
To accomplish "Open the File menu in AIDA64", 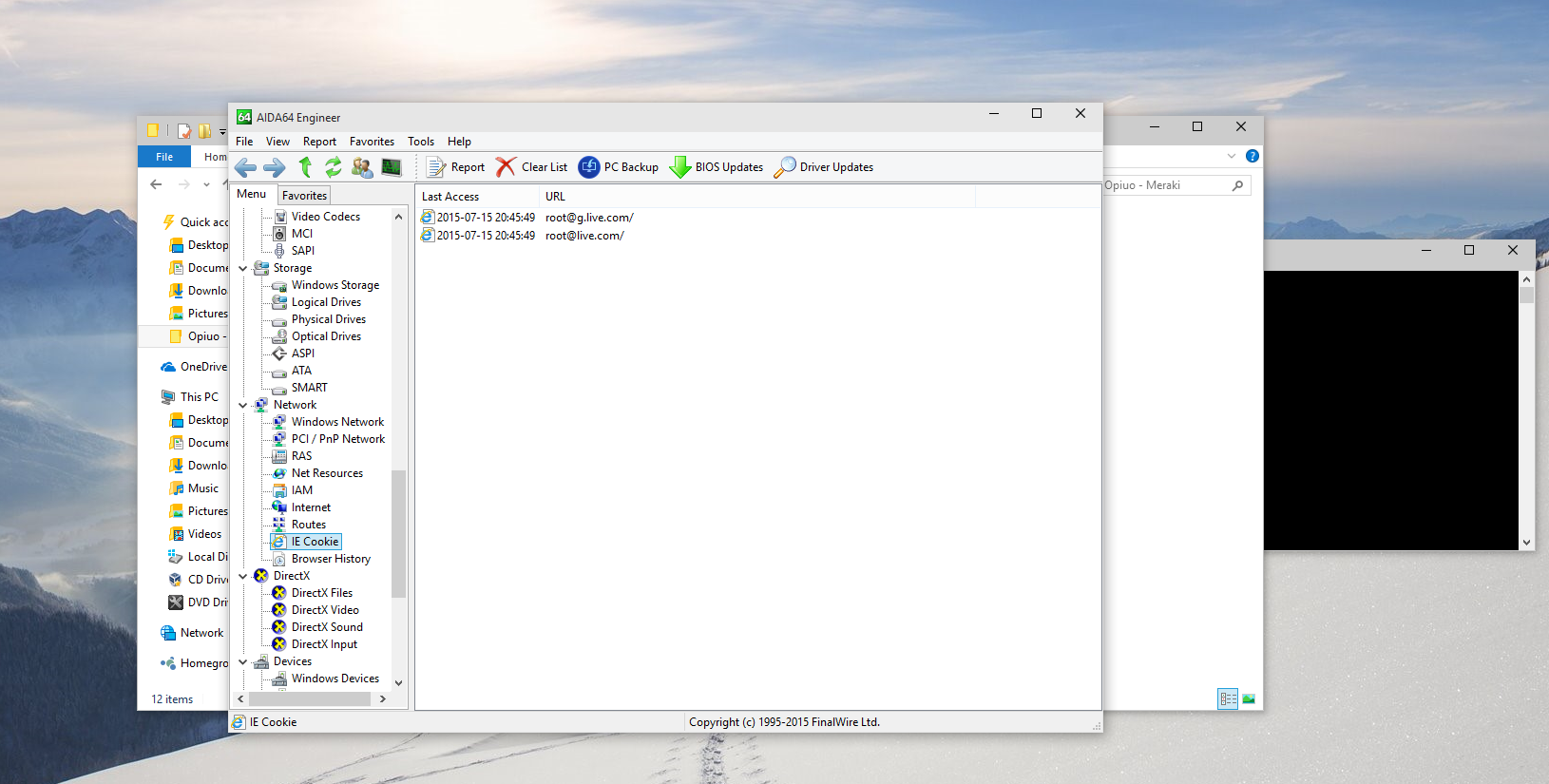I will pos(244,142).
